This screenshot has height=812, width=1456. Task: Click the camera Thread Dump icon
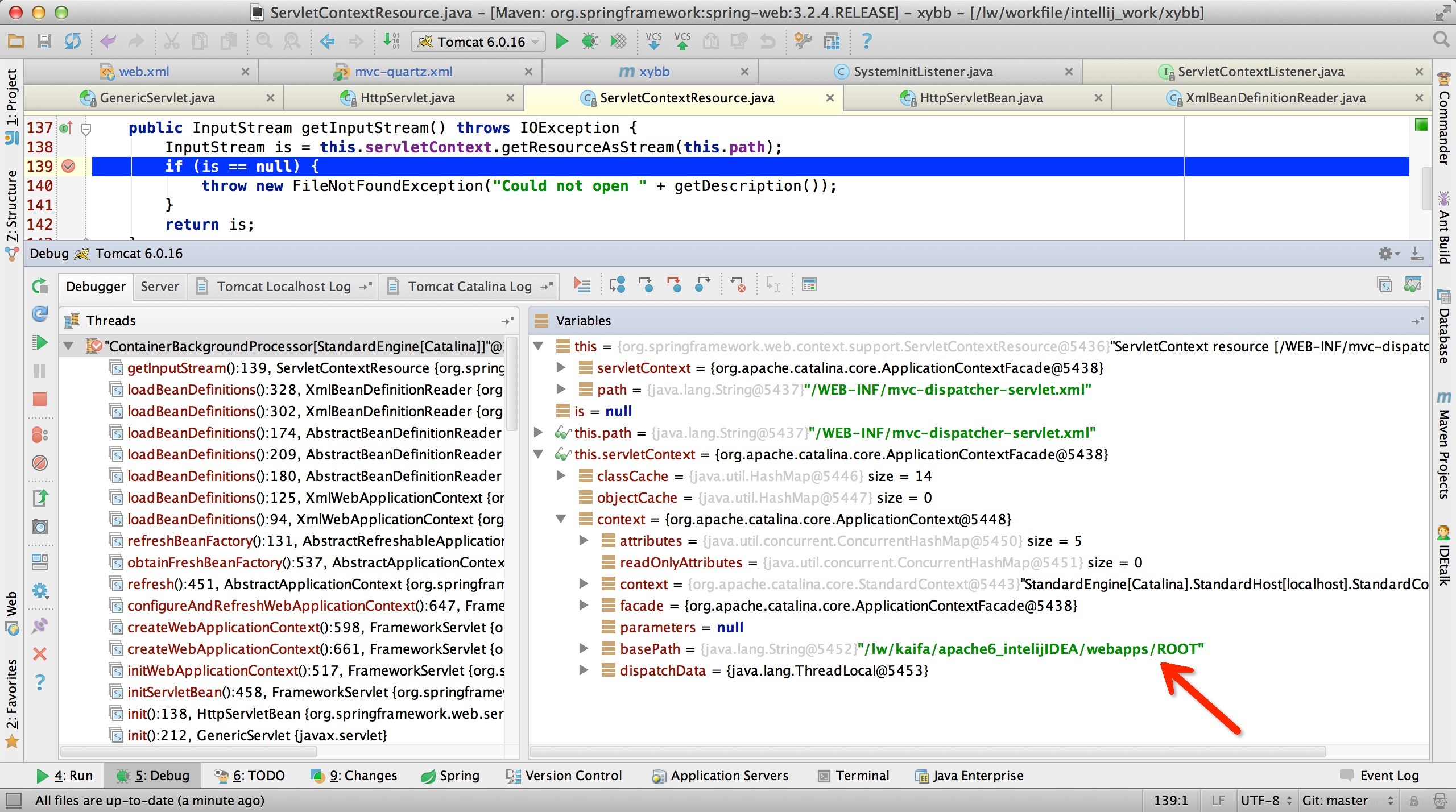40,527
